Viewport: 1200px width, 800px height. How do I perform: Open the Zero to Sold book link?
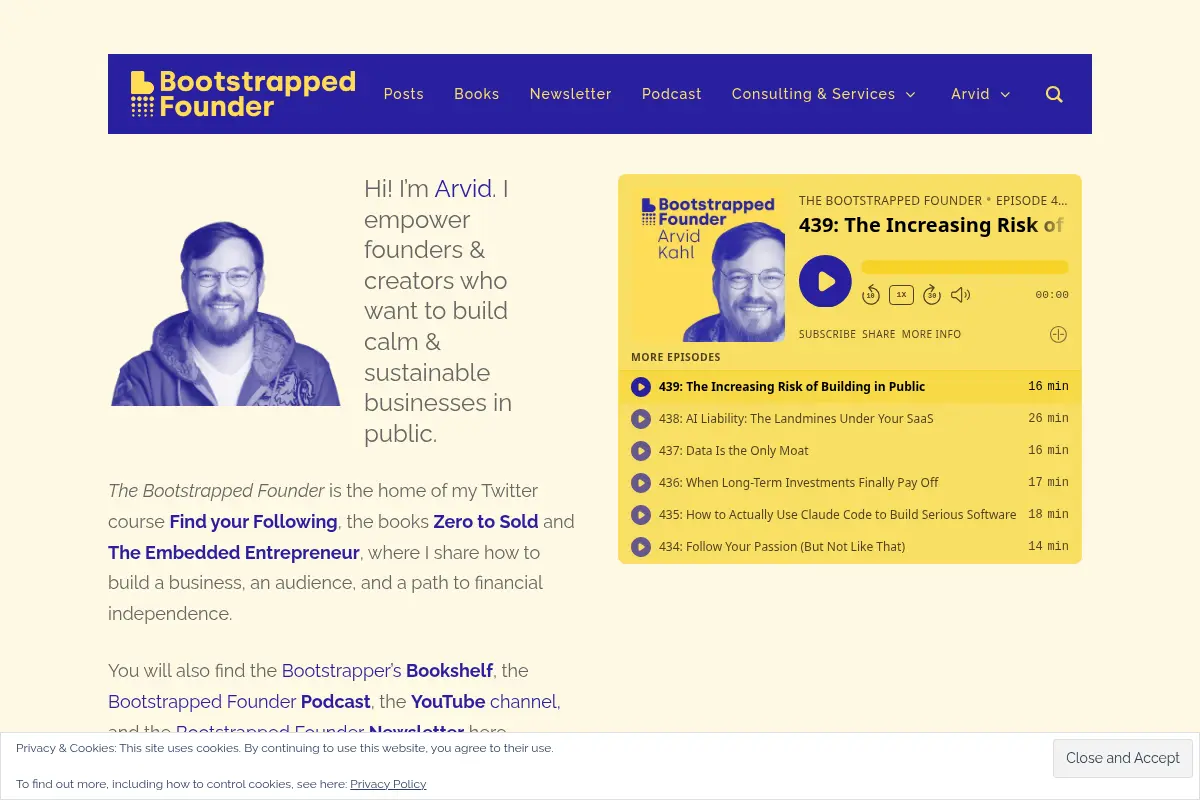pos(486,522)
